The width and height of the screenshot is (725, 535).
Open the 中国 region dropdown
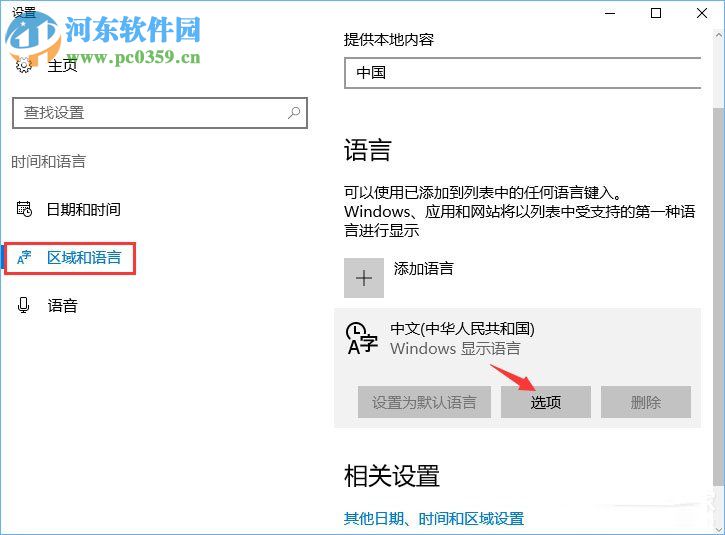pos(522,73)
